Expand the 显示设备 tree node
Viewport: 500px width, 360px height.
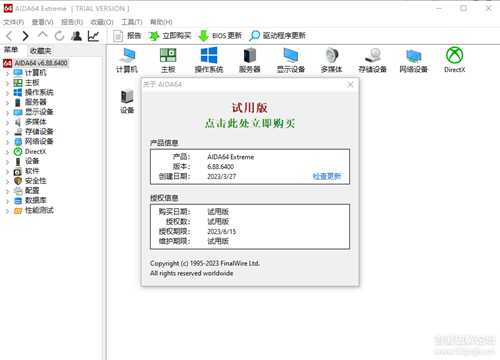tap(7, 112)
